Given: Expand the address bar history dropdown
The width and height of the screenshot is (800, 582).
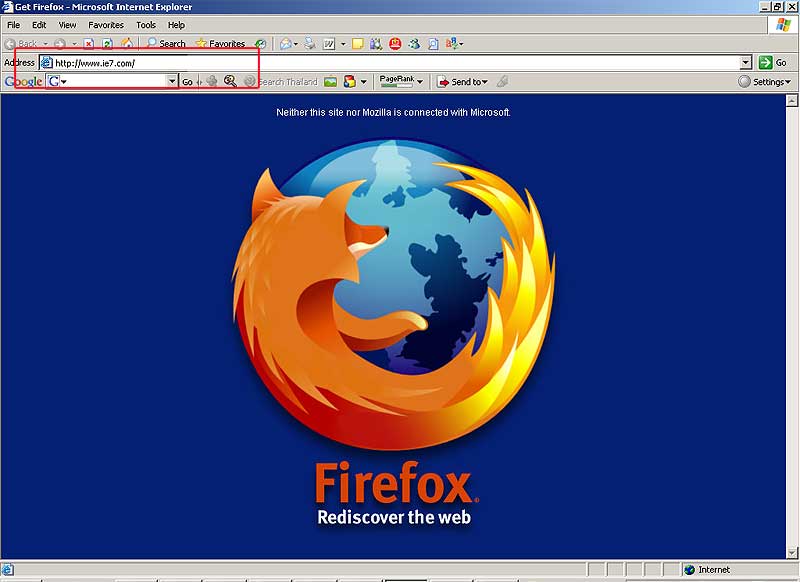Looking at the screenshot, I should pyautogui.click(x=745, y=63).
